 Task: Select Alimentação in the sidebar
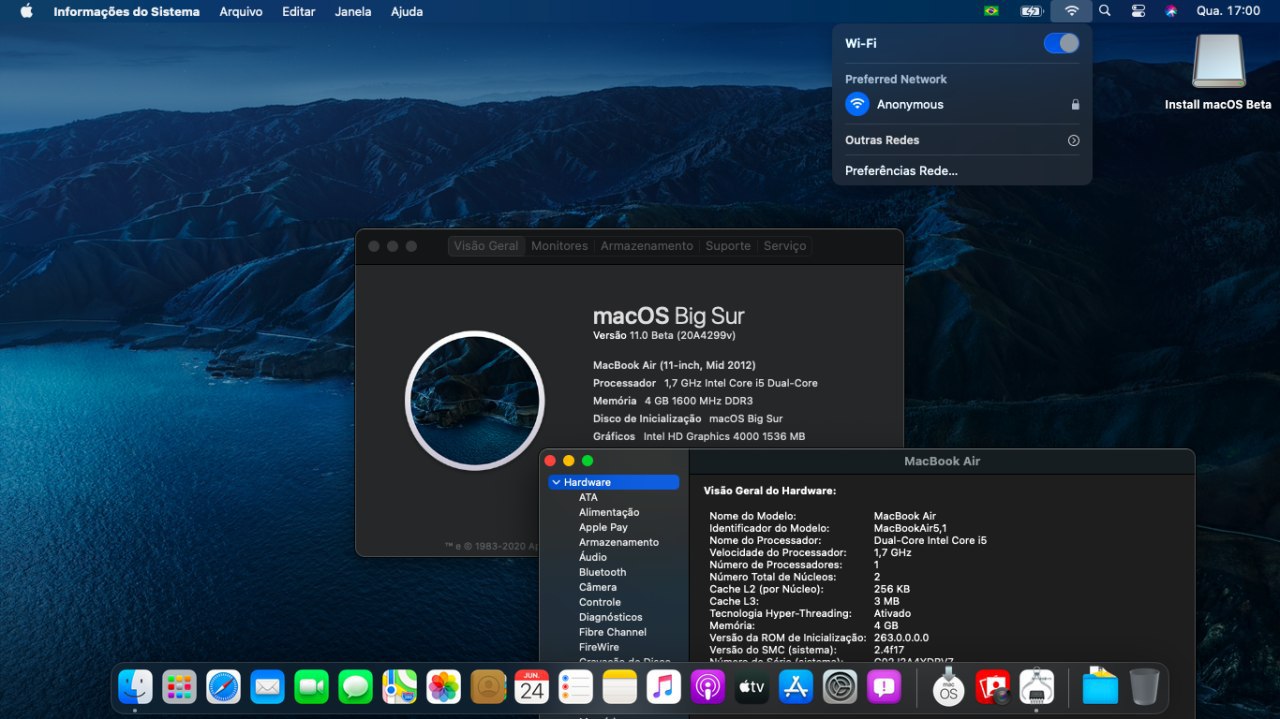point(609,512)
